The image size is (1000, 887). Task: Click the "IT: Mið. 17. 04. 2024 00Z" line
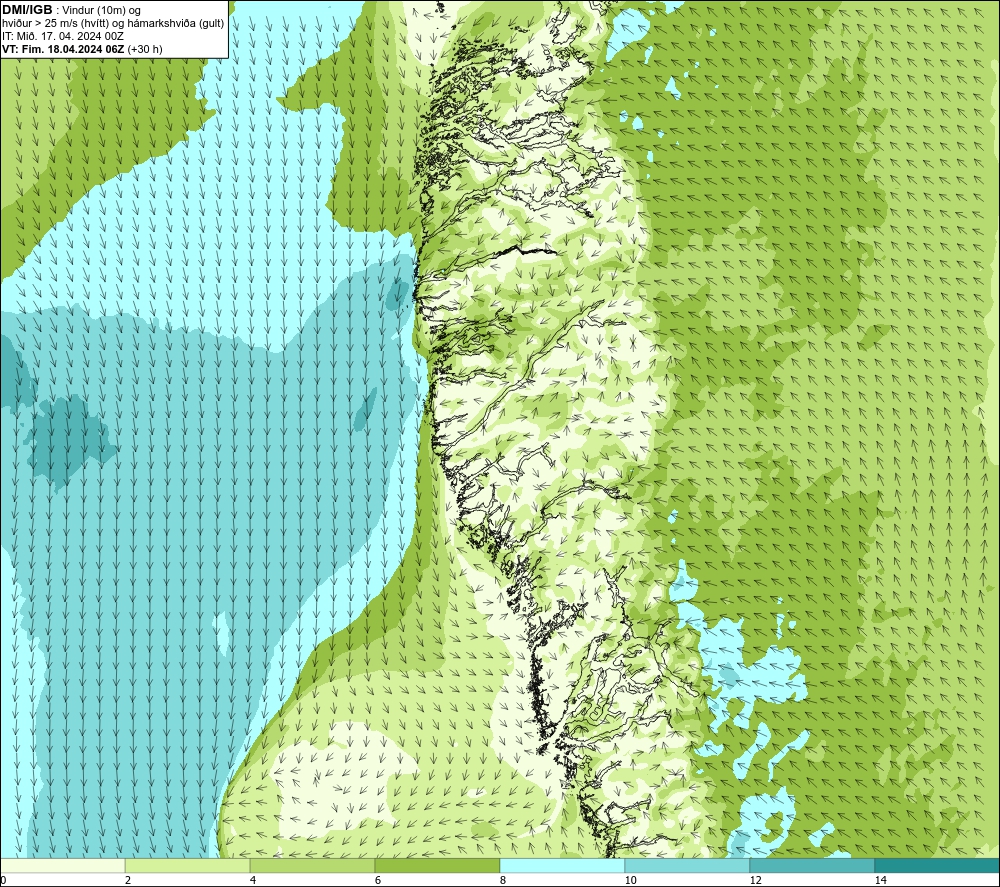coord(63,36)
